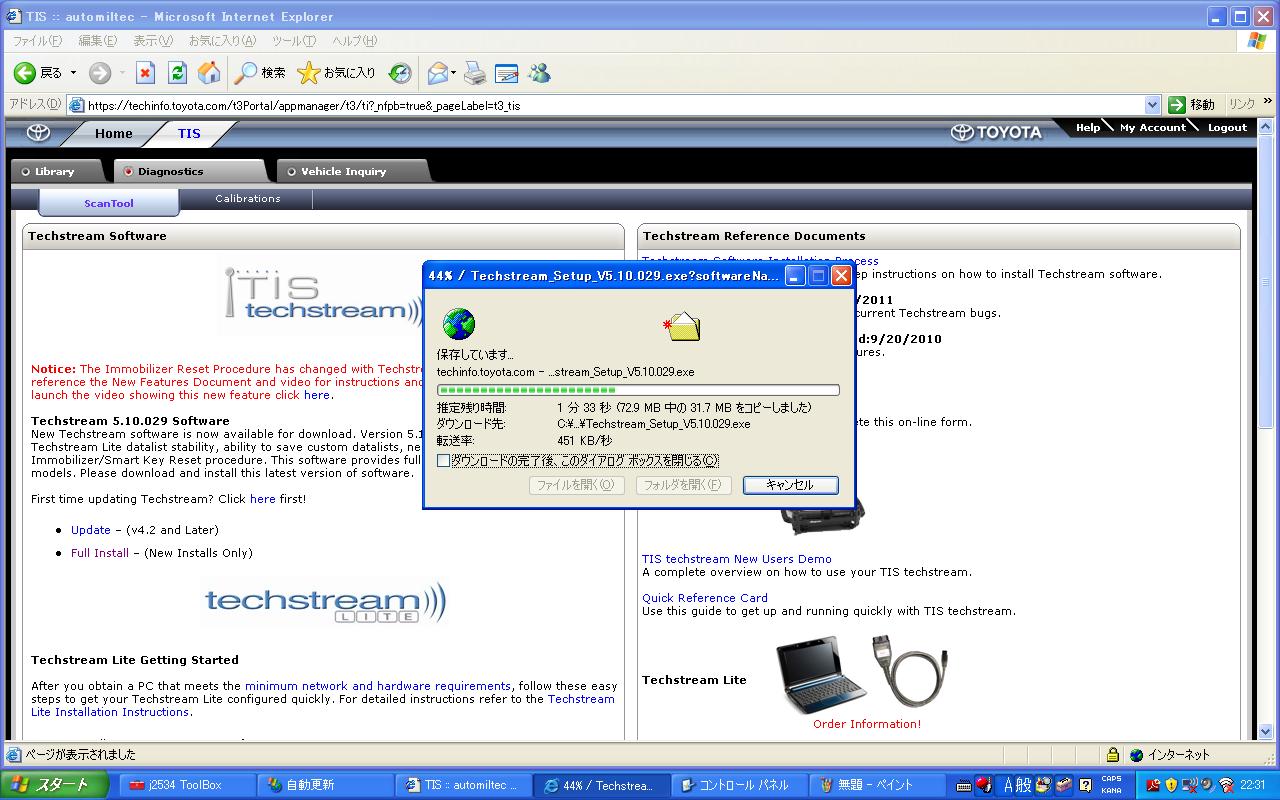Screen dimensions: 1280x800
Task: Open the お気に入り favorites star button
Action: click(x=337, y=73)
